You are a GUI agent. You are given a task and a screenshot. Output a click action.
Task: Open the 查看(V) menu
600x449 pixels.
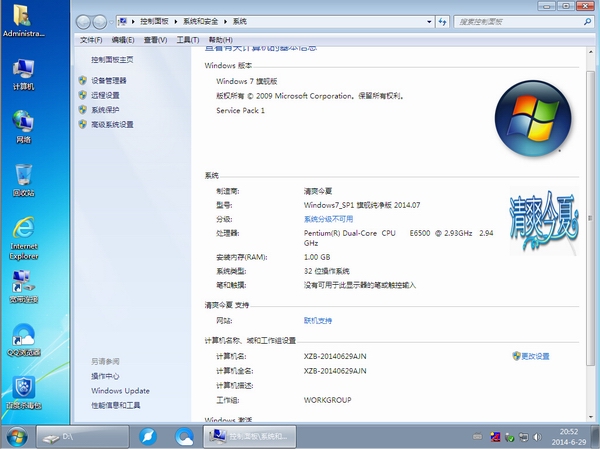point(155,40)
